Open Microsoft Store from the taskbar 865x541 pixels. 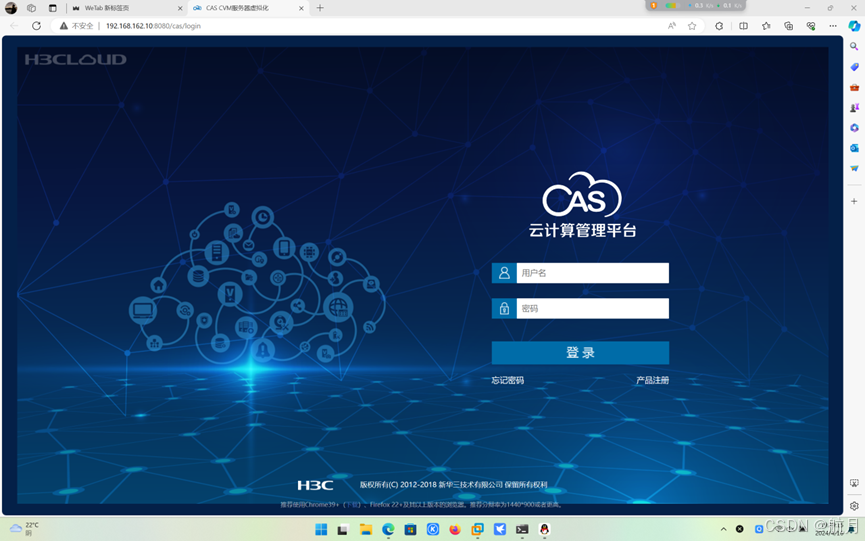click(x=410, y=529)
